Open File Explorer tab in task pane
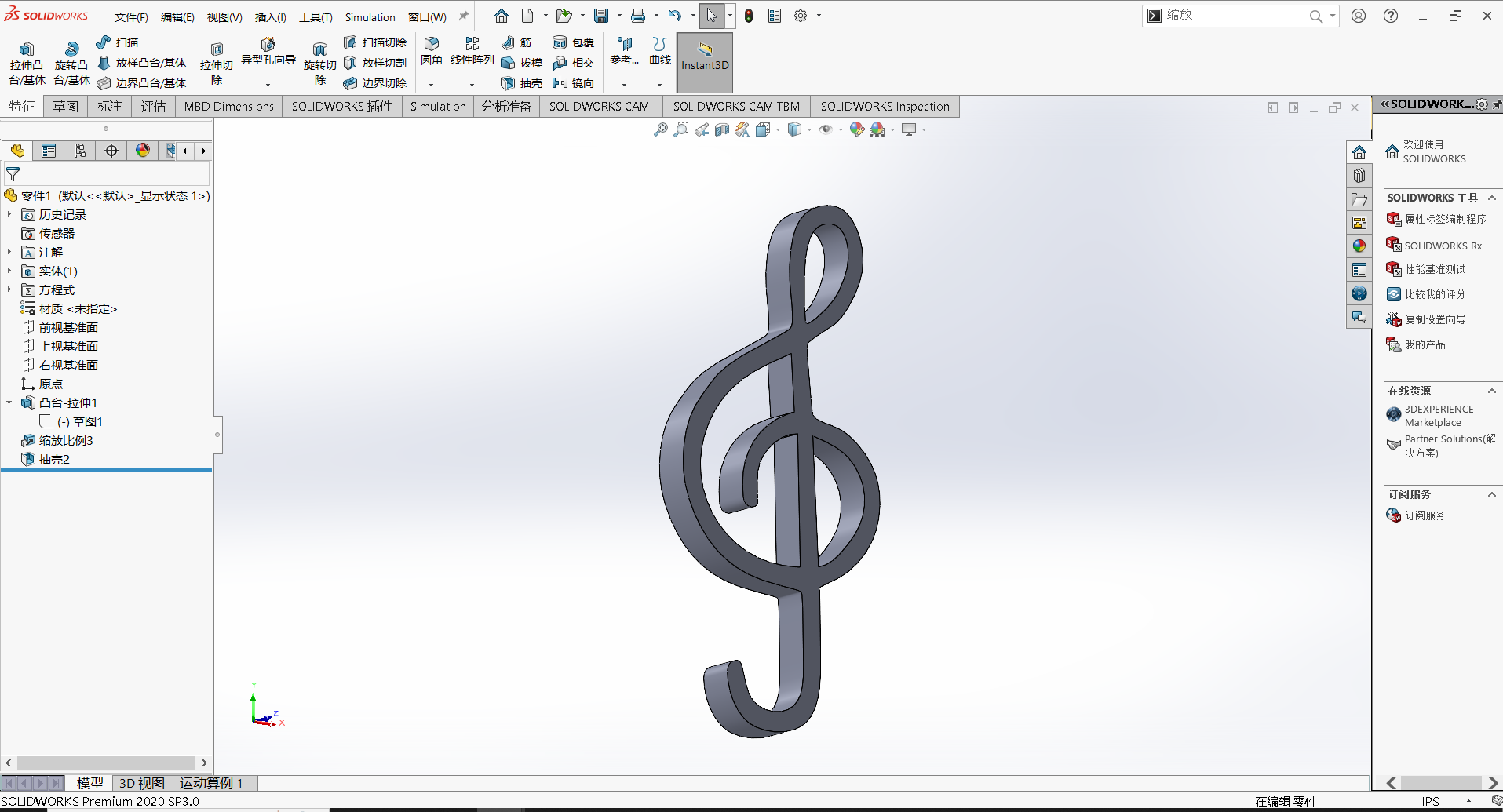1503x812 pixels. pos(1359,199)
